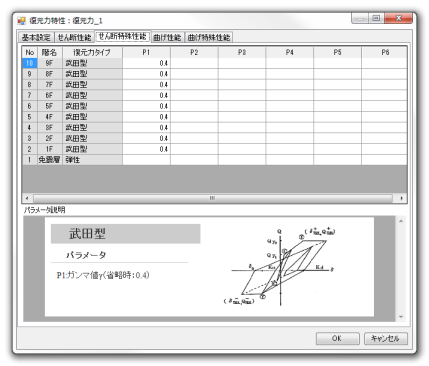429x366 pixels.
Task: Click the table's right scroll arrow
Action: point(402,198)
